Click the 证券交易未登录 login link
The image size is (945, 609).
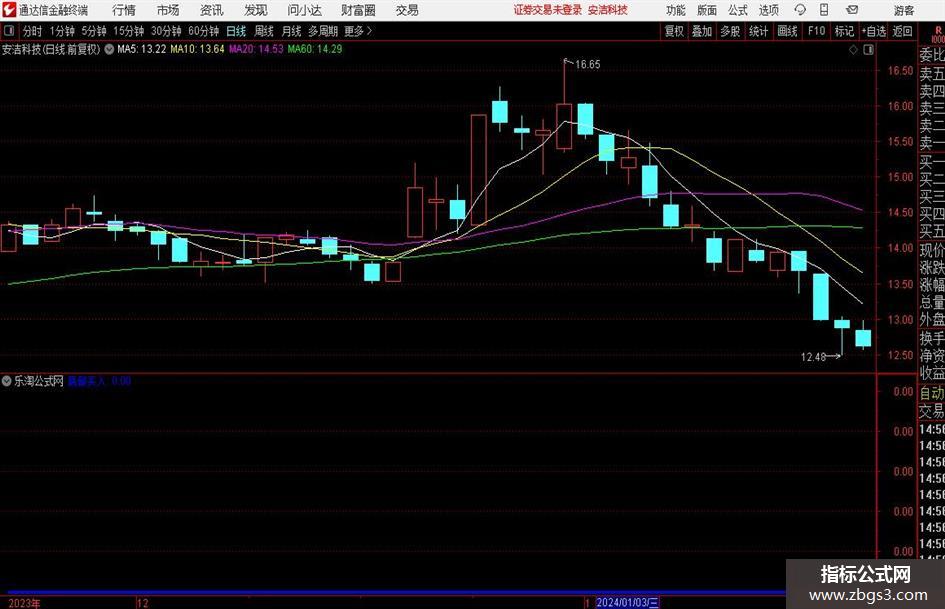coord(548,10)
